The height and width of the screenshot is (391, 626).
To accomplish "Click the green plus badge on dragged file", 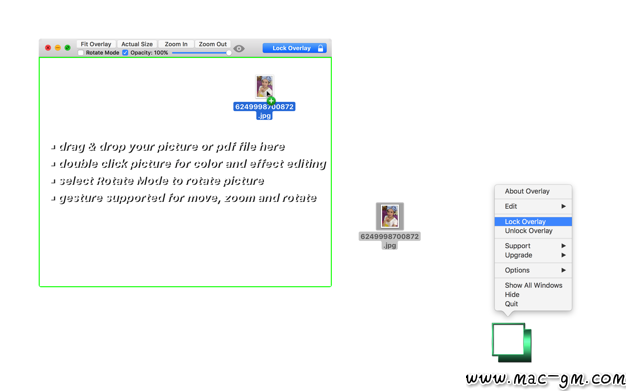I will tap(271, 101).
